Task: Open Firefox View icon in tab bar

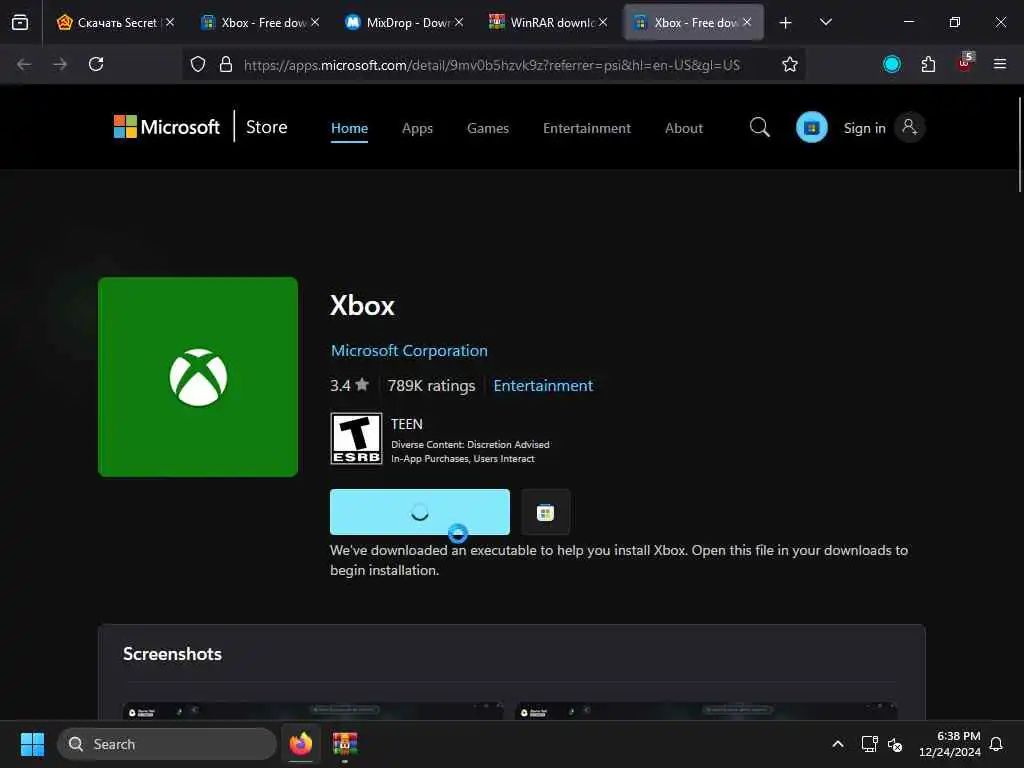Action: pos(20,22)
